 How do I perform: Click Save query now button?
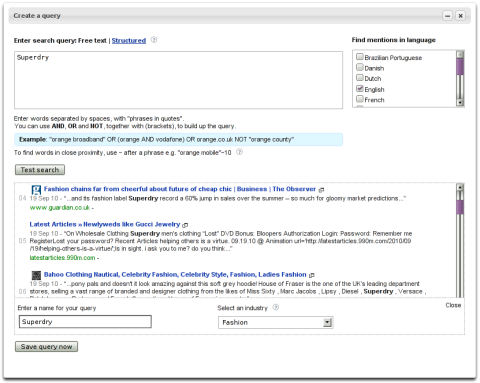(46, 347)
